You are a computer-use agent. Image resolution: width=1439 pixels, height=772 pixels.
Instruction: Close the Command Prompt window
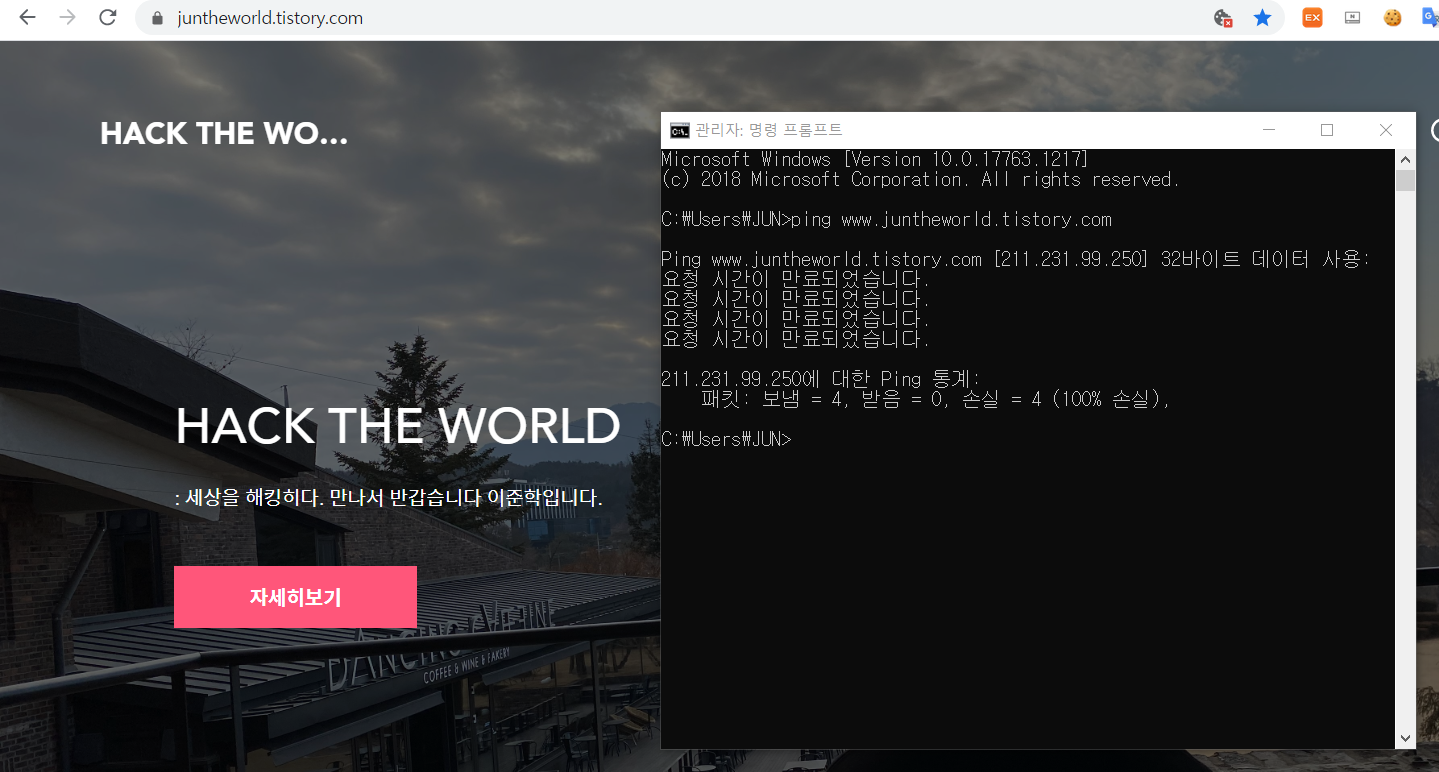coord(1386,130)
